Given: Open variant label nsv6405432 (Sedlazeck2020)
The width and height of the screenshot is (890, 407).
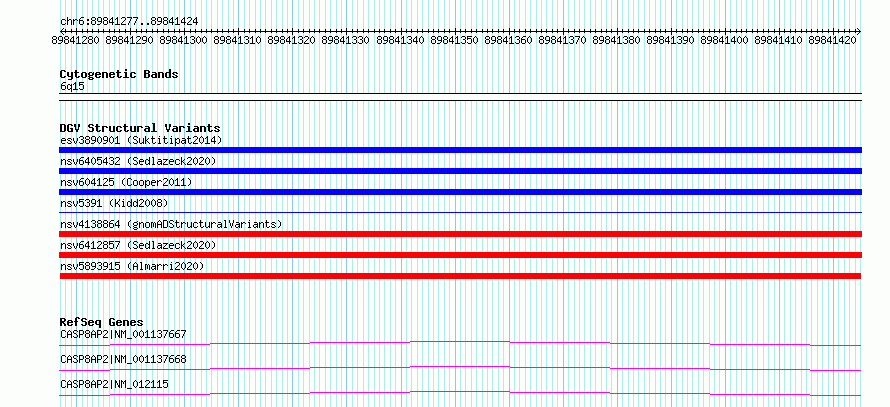Looking at the screenshot, I should click(138, 161).
